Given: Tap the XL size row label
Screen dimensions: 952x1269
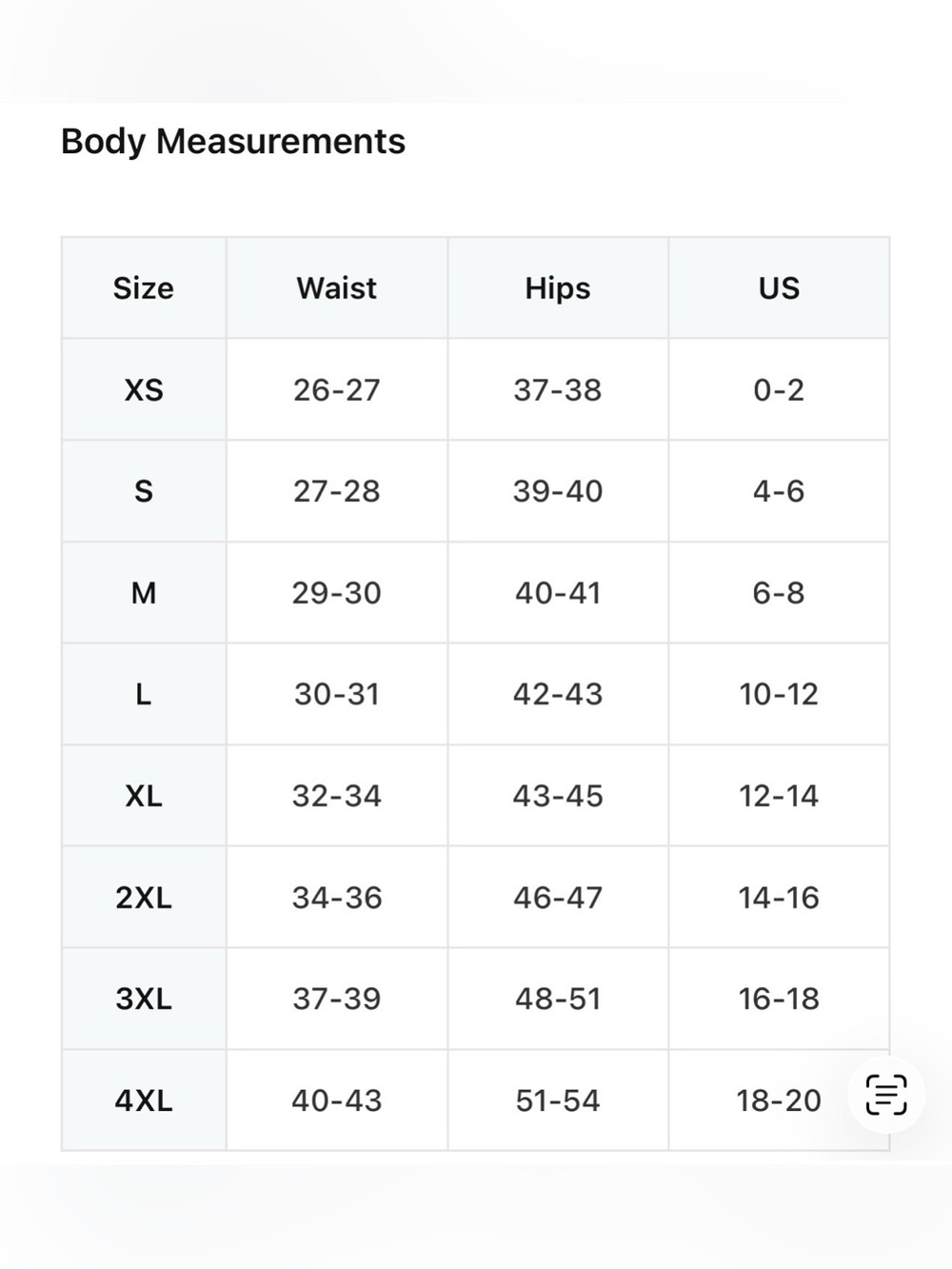Looking at the screenshot, I should 144,796.
